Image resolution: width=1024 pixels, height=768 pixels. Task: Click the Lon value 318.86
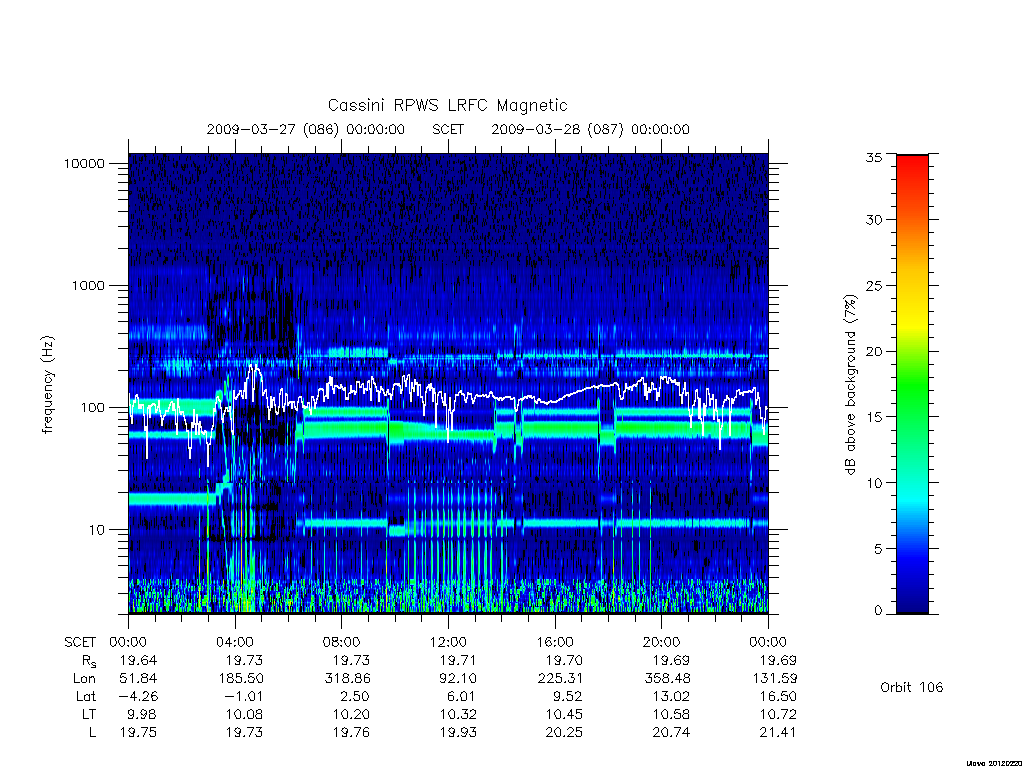click(x=347, y=679)
